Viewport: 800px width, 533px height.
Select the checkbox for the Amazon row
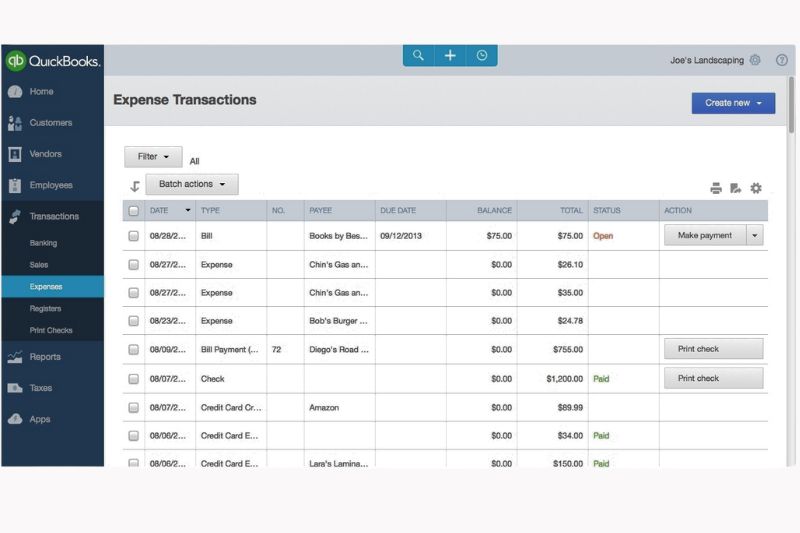pos(134,408)
